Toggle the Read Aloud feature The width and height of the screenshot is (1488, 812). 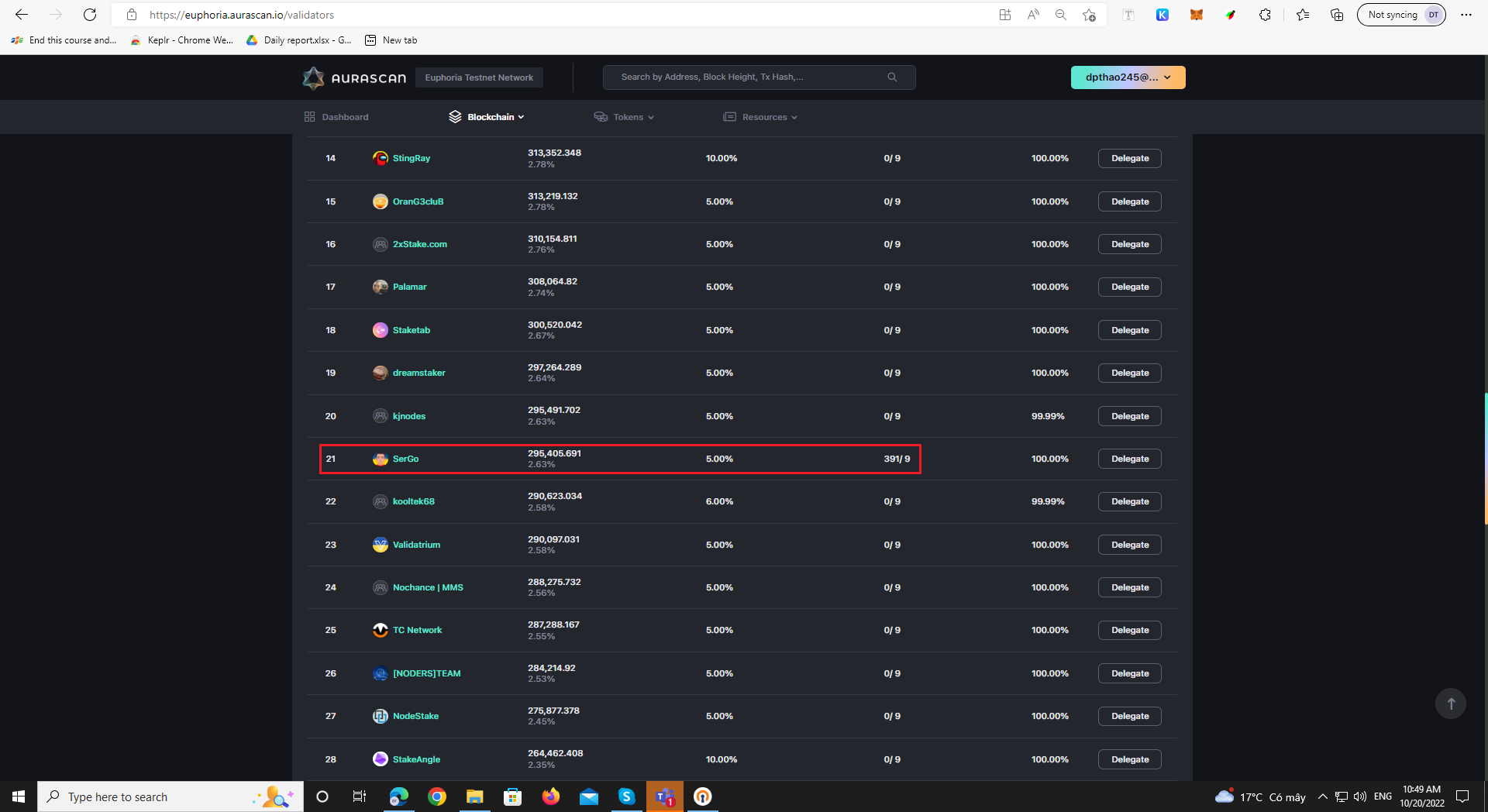[1033, 15]
